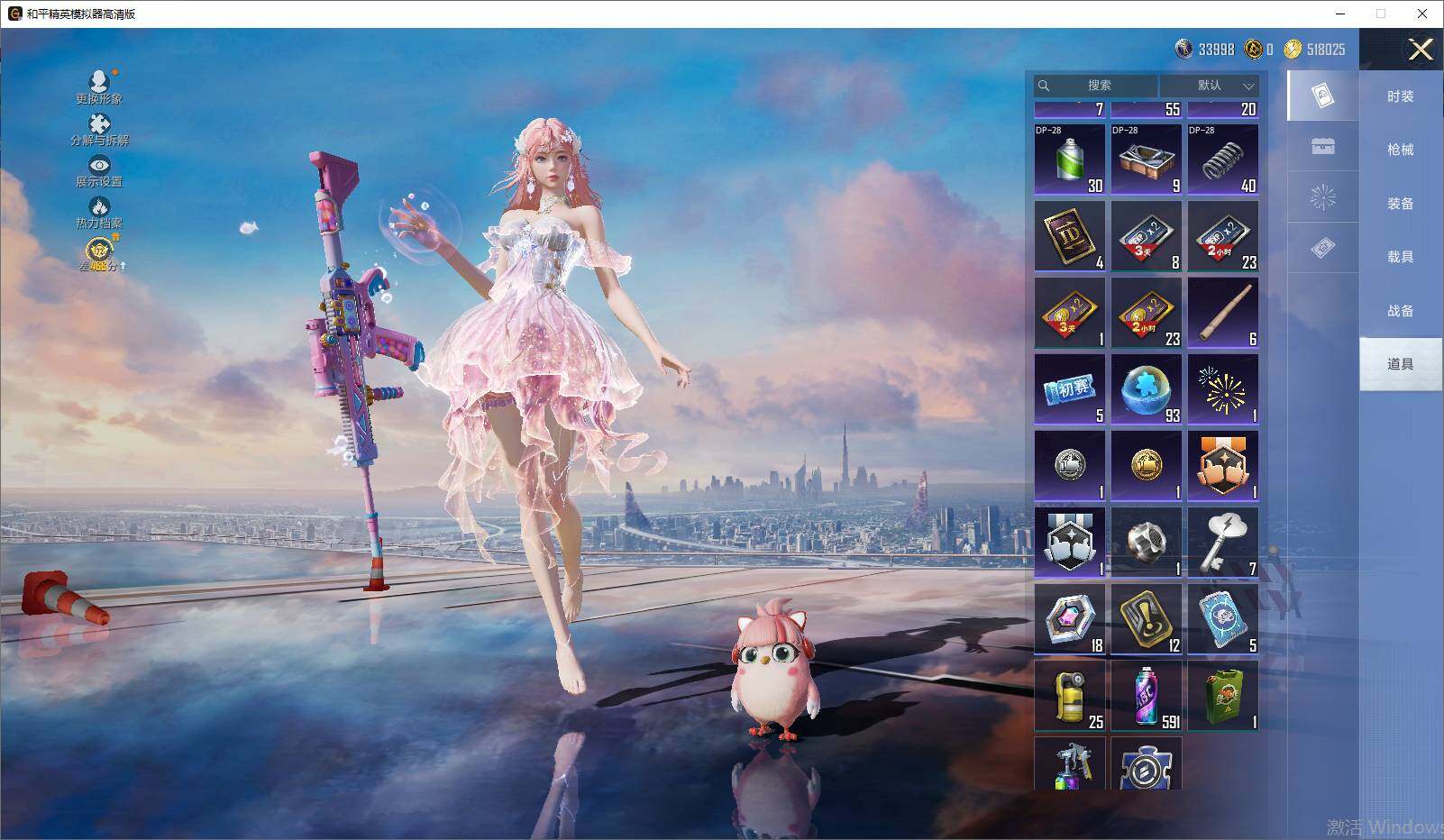The height and width of the screenshot is (840, 1444).
Task: Switch to the 道具 tab
Action: click(x=1401, y=364)
